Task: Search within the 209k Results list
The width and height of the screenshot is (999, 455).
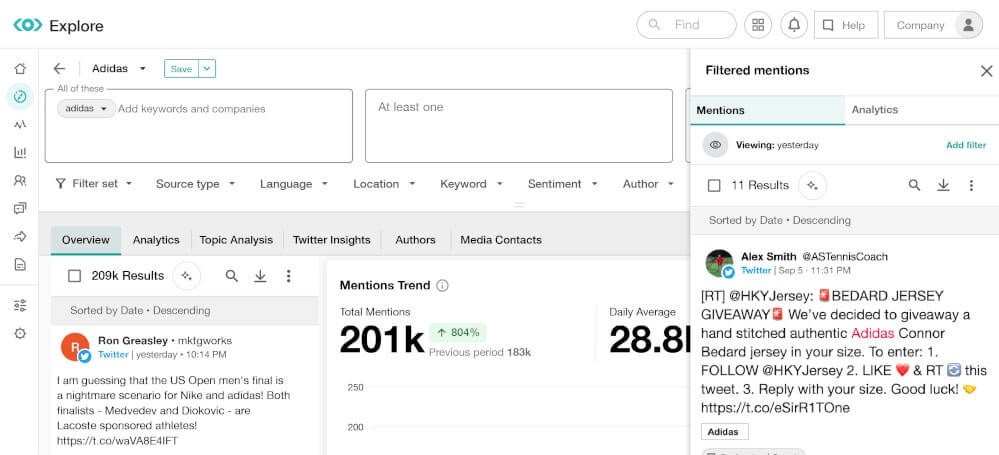Action: [x=232, y=276]
